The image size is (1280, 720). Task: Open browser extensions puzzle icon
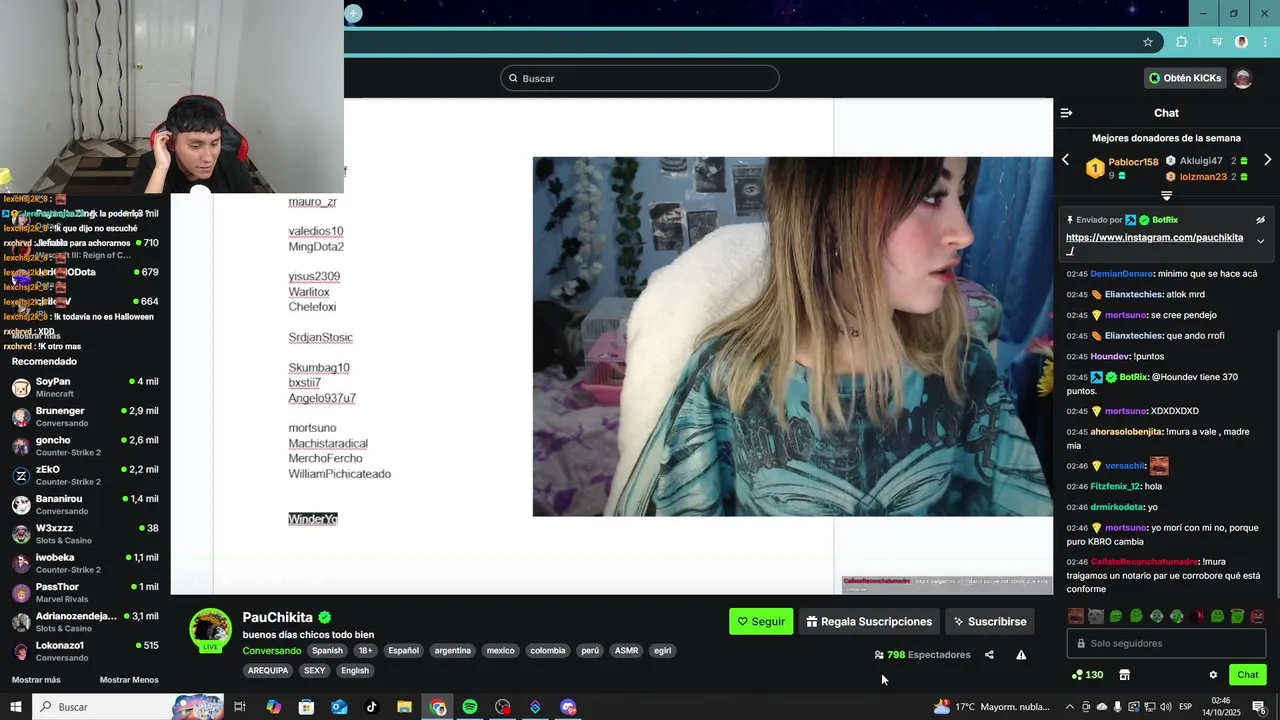click(1182, 42)
